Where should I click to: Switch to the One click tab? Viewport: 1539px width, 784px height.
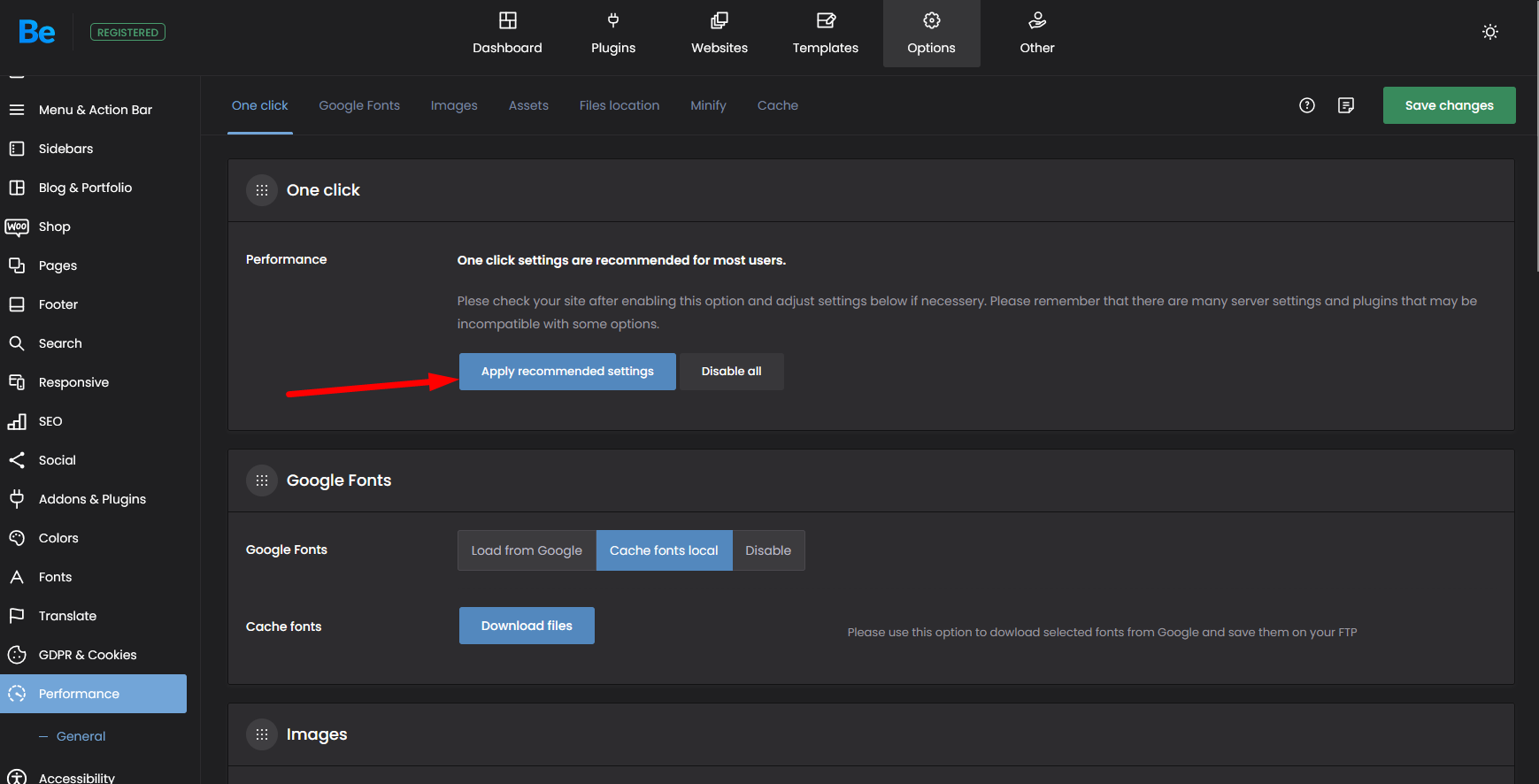[x=260, y=105]
